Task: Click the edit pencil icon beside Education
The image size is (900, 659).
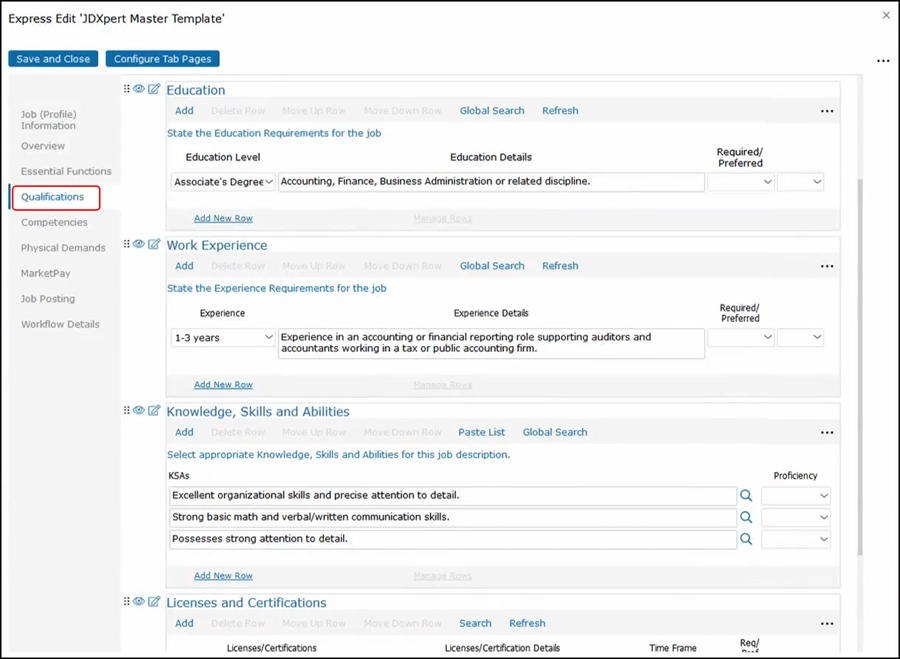Action: click(154, 89)
